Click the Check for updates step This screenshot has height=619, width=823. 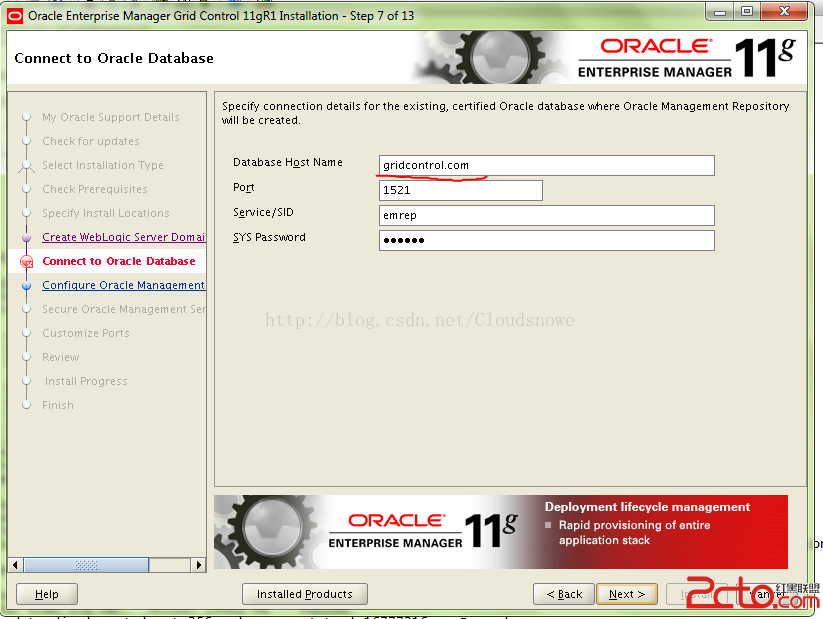click(x=91, y=141)
